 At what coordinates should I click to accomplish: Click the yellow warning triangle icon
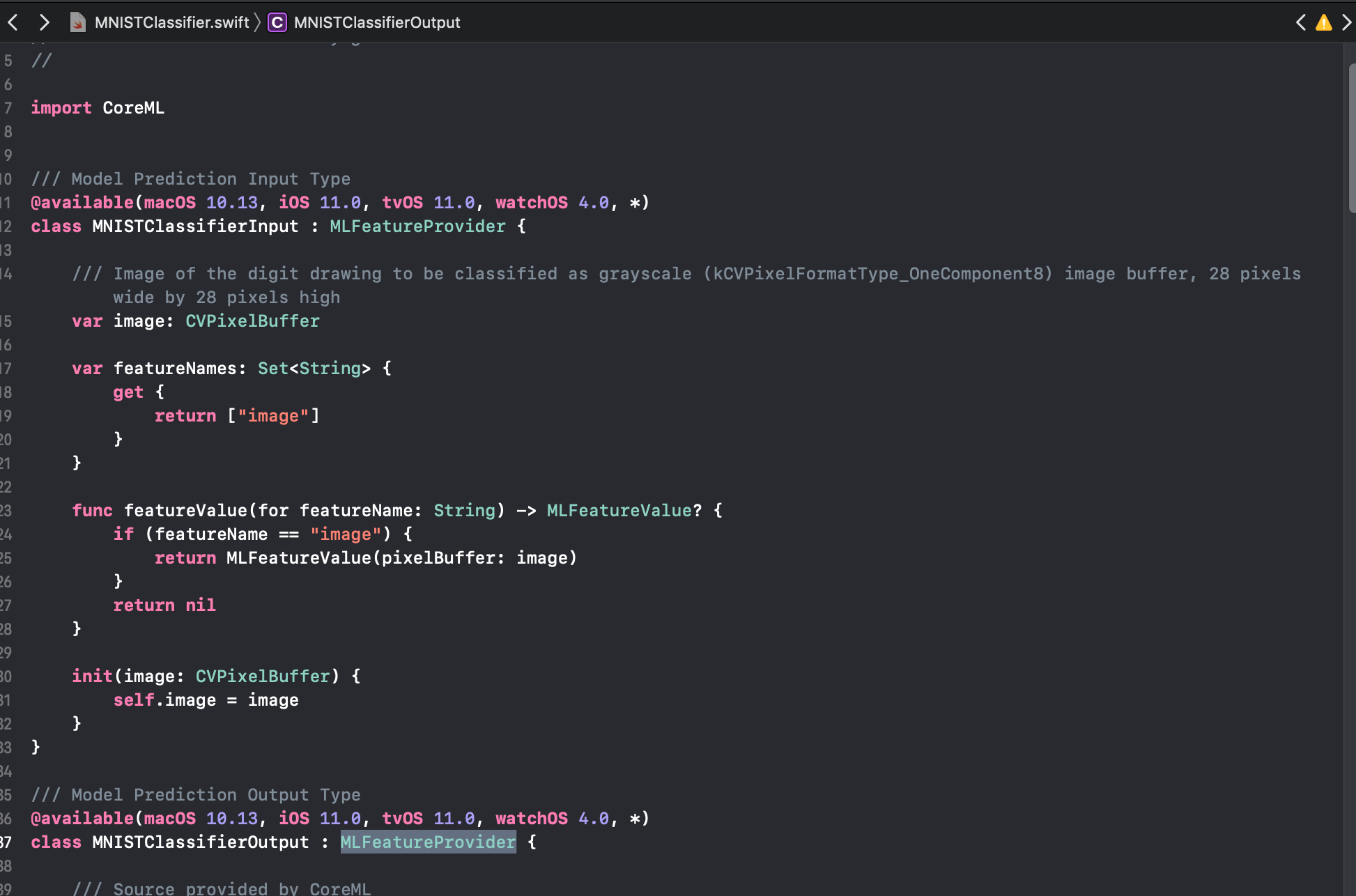[1323, 22]
